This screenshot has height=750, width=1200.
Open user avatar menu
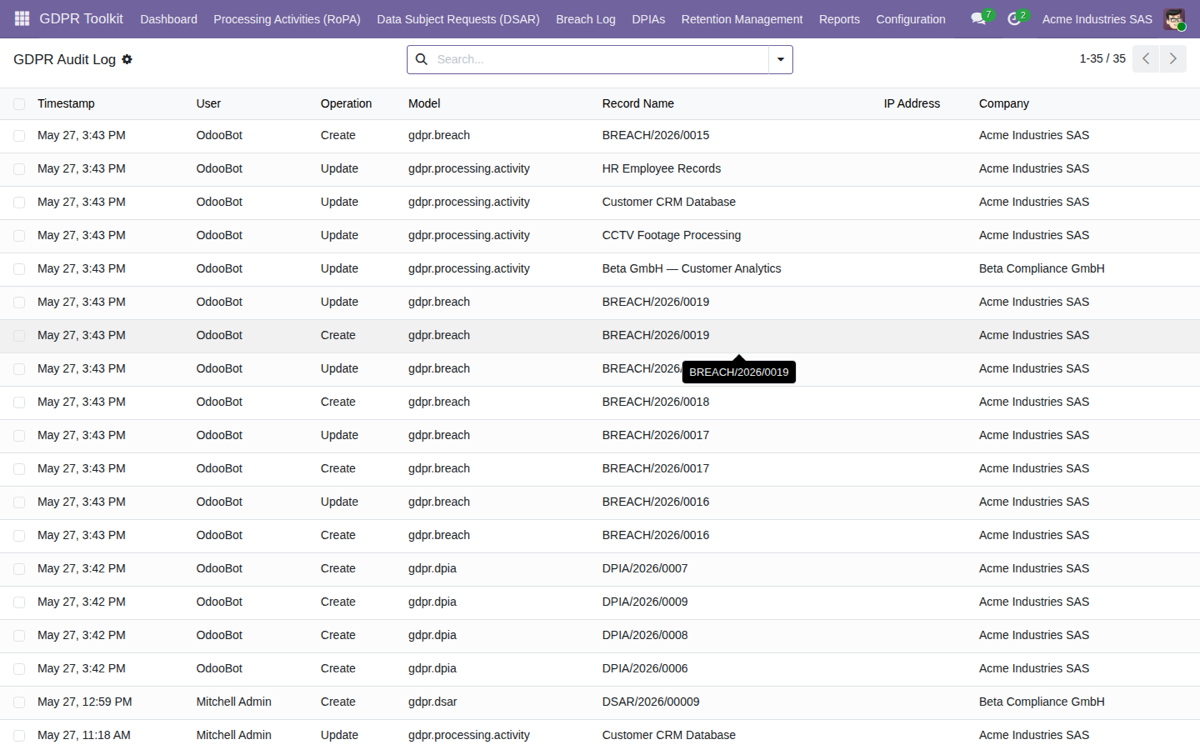1174,19
